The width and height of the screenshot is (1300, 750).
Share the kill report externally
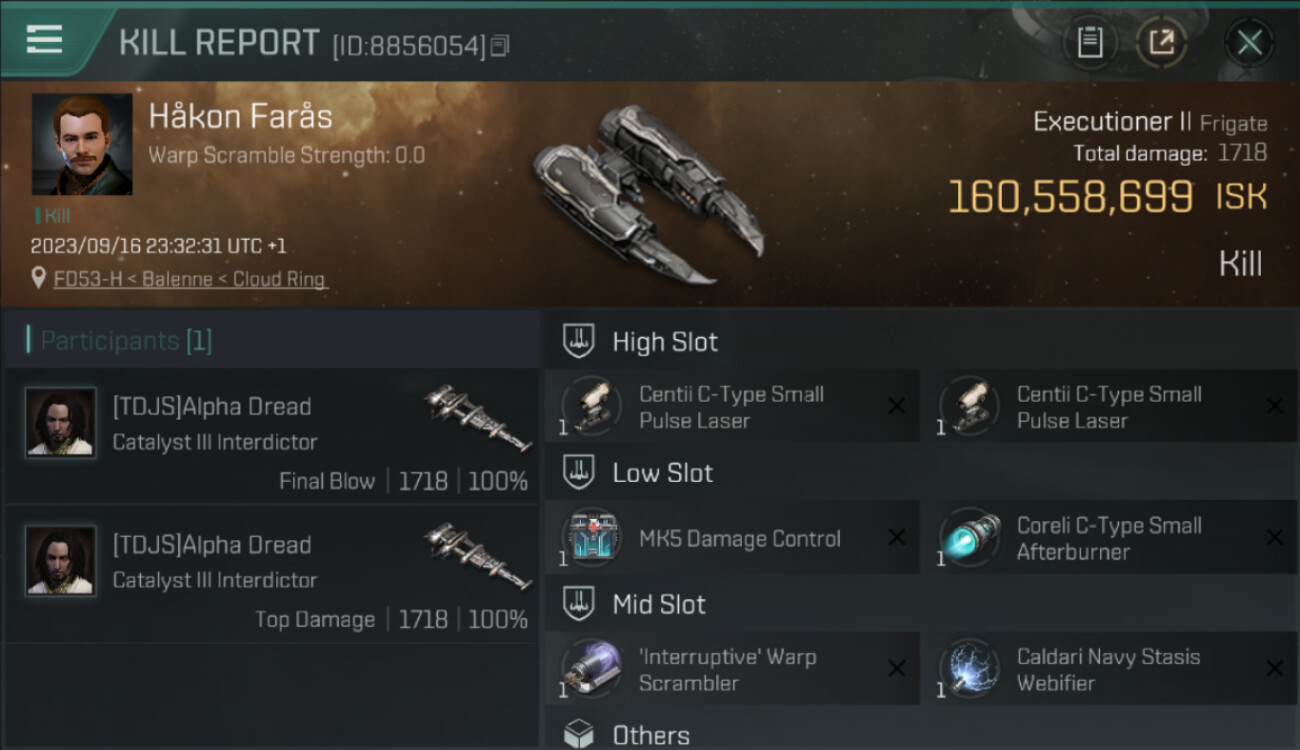point(1160,43)
